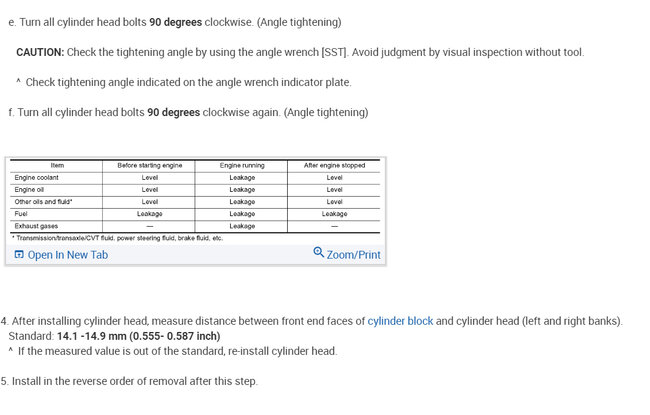Select the Fuel row label
This screenshot has height=415, width=650.
click(21, 213)
